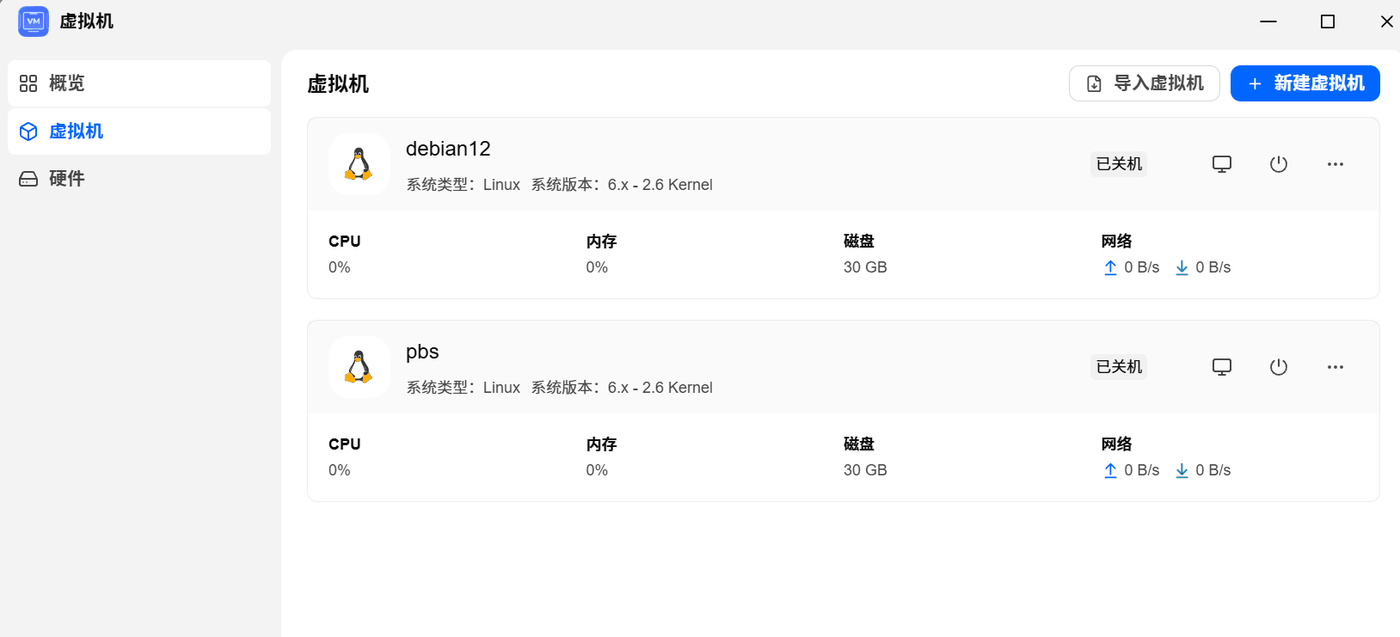Select the 虚拟机 sidebar item

139,131
